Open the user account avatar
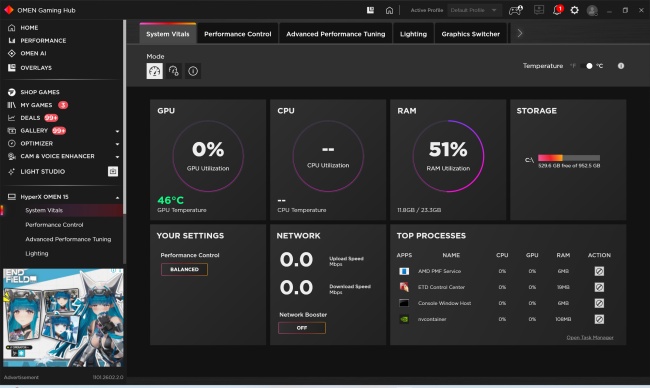This screenshot has height=388, width=650. [x=592, y=10]
